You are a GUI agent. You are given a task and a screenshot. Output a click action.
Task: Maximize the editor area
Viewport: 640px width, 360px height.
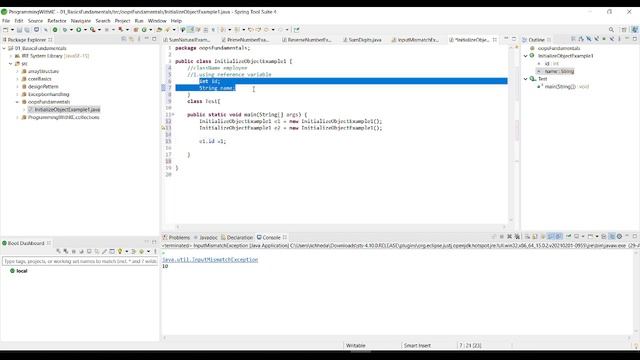[x=514, y=39]
